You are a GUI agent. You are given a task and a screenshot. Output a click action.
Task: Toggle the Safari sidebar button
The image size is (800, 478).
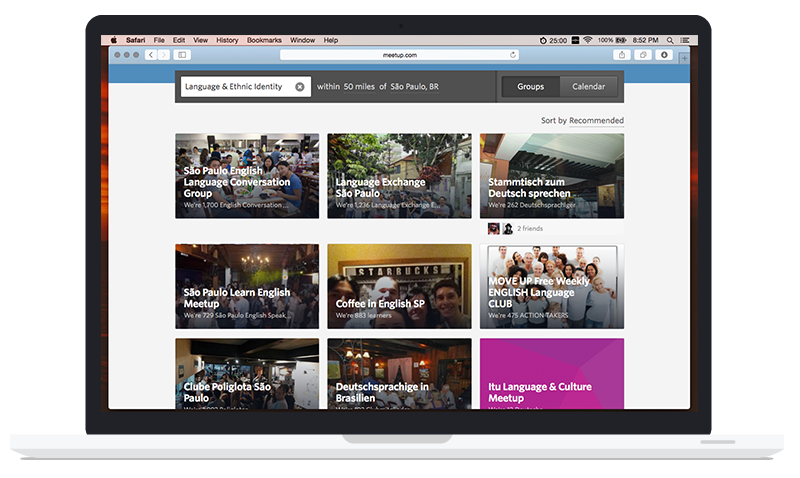(x=182, y=55)
